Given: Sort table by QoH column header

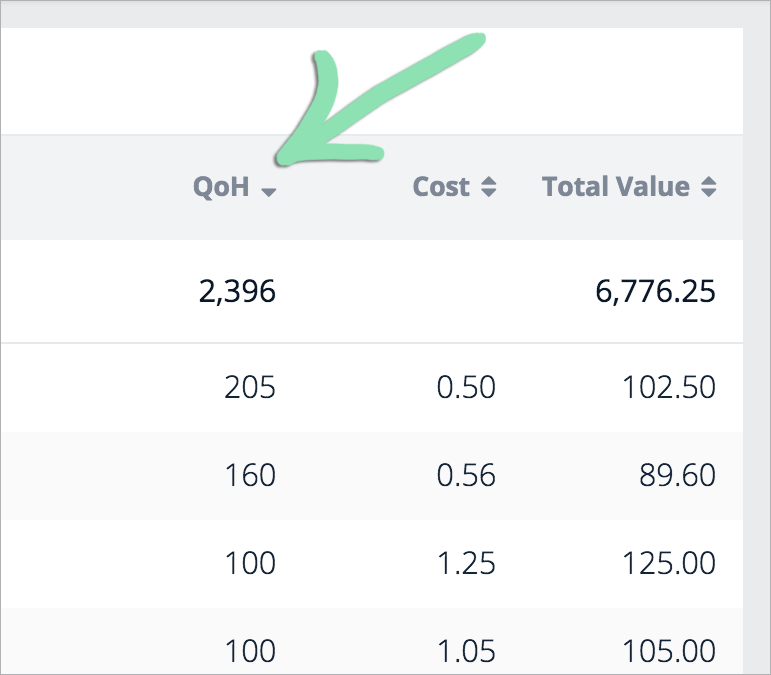Looking at the screenshot, I should (221, 187).
